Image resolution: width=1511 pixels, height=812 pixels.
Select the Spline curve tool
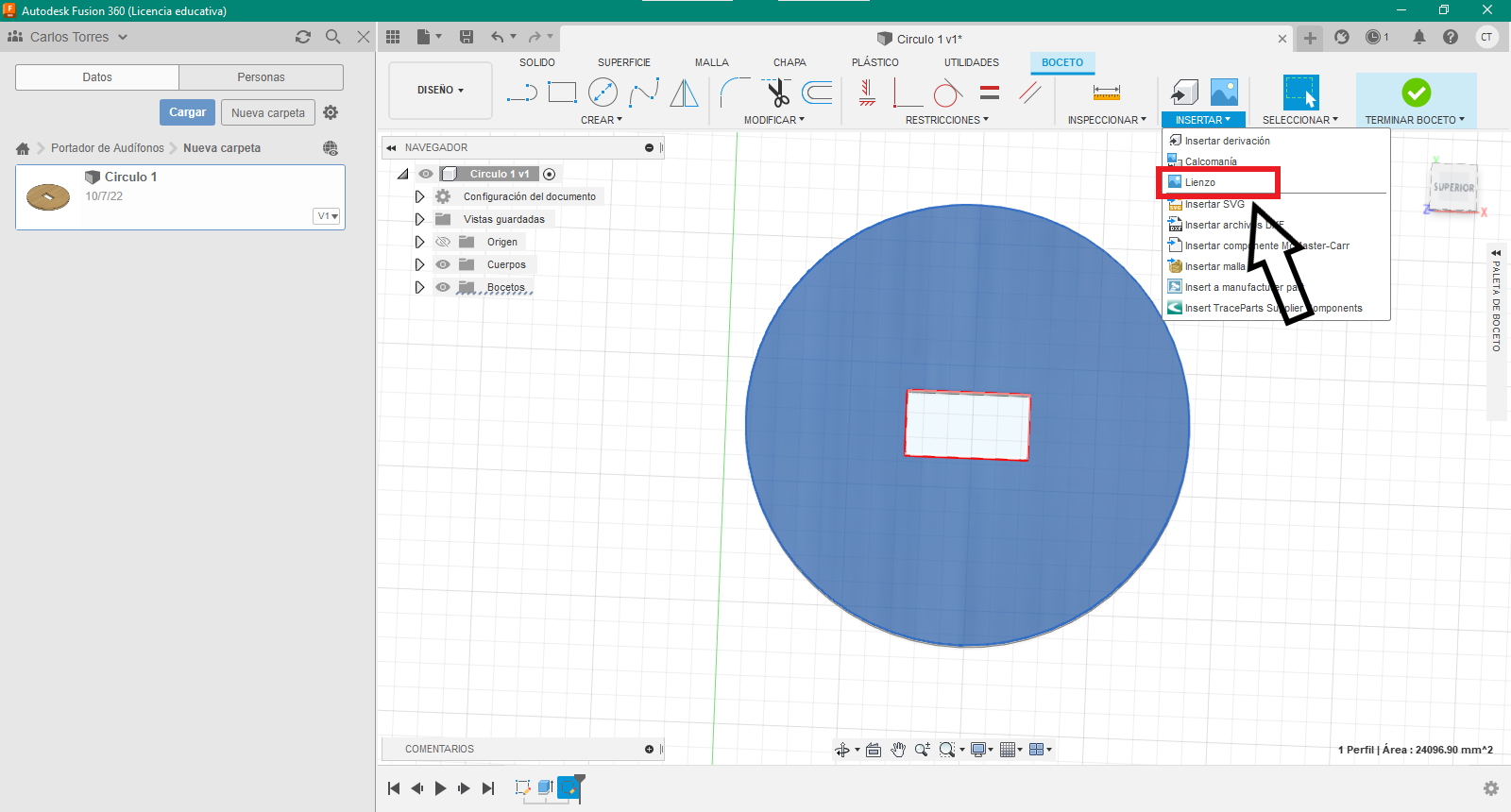click(643, 93)
